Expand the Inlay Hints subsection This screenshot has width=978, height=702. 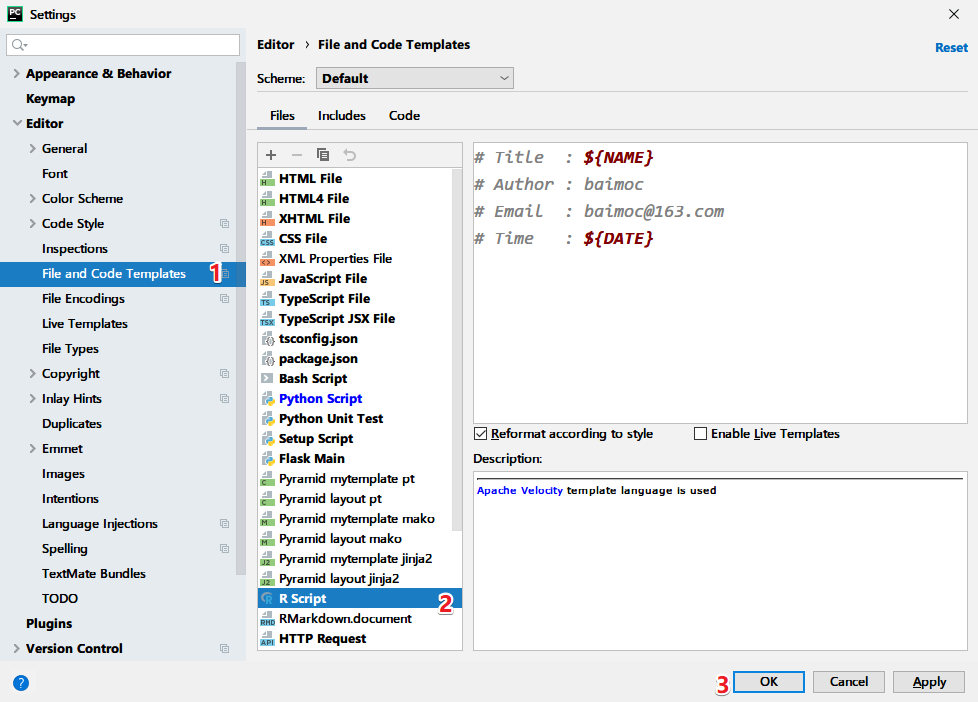tap(32, 398)
